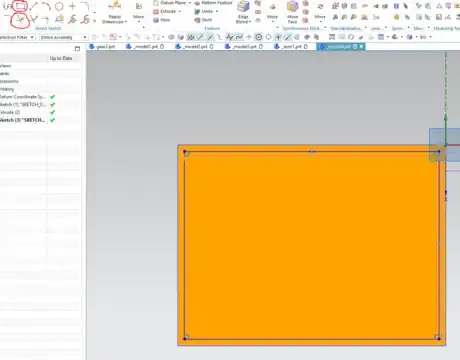Select Extrude (2) in Part Navigator

coord(10,112)
